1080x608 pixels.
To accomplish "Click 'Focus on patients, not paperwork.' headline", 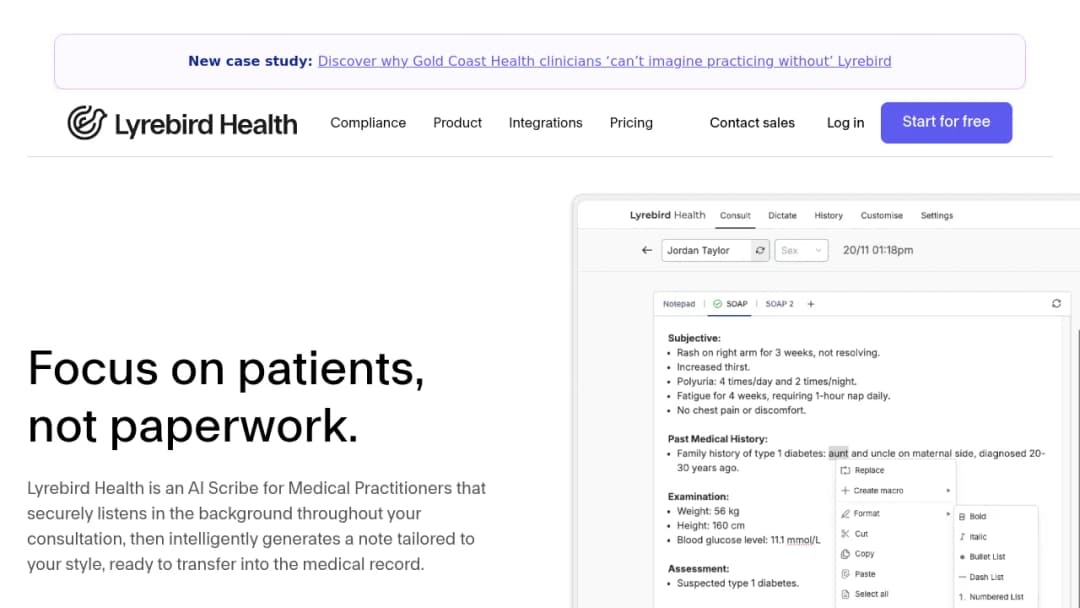I will 226,397.
